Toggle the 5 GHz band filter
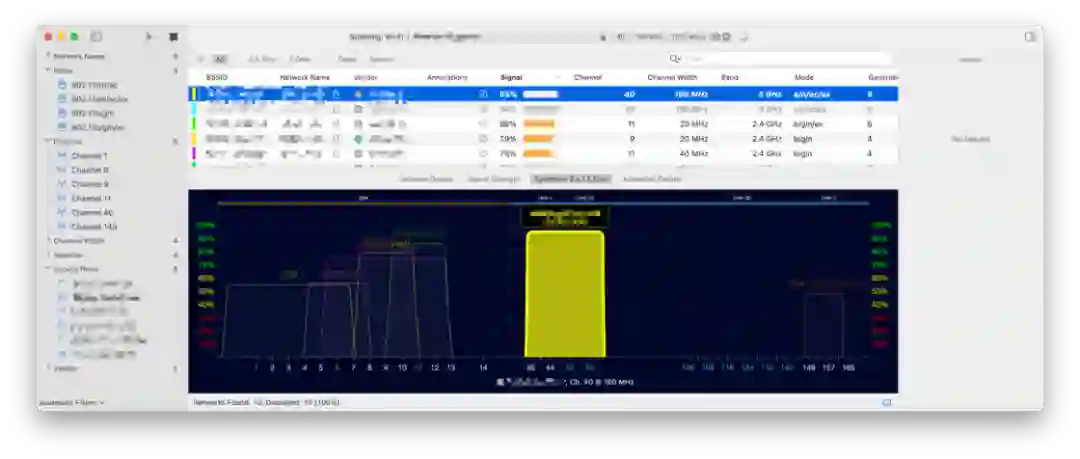 click(300, 59)
